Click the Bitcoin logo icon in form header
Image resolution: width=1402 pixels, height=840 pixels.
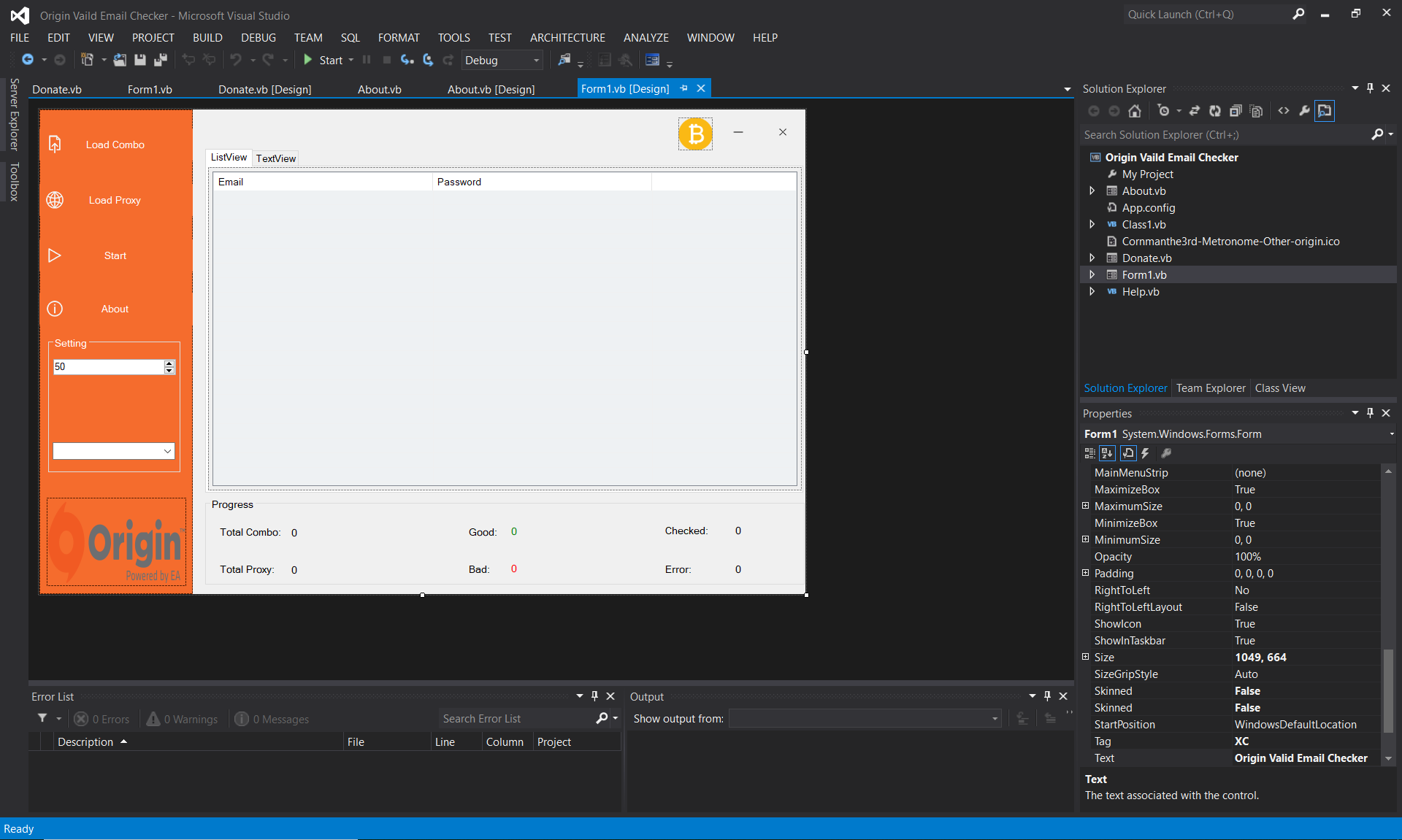tap(694, 131)
